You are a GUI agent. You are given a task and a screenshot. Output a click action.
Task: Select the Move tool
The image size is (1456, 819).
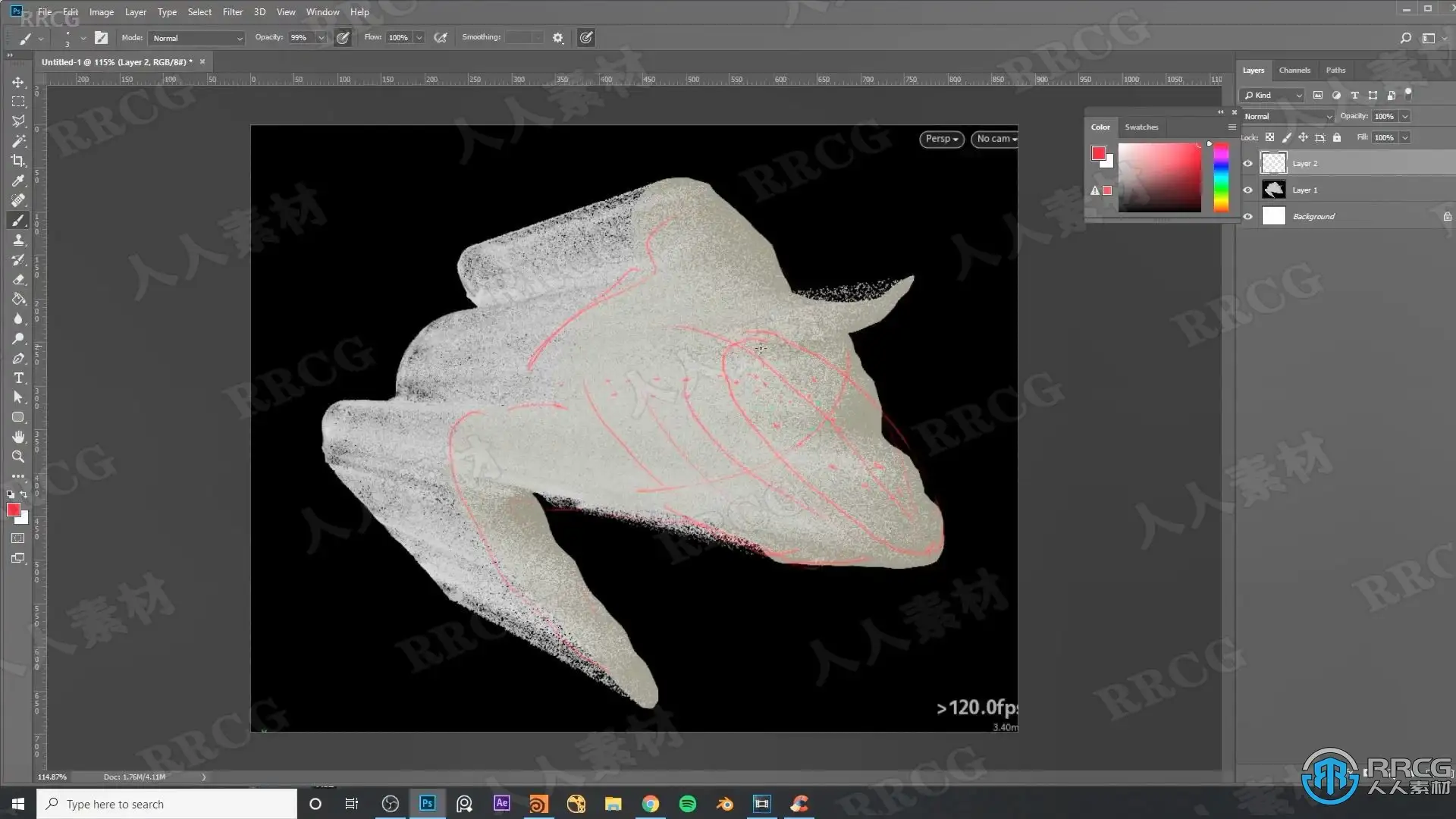pos(18,82)
